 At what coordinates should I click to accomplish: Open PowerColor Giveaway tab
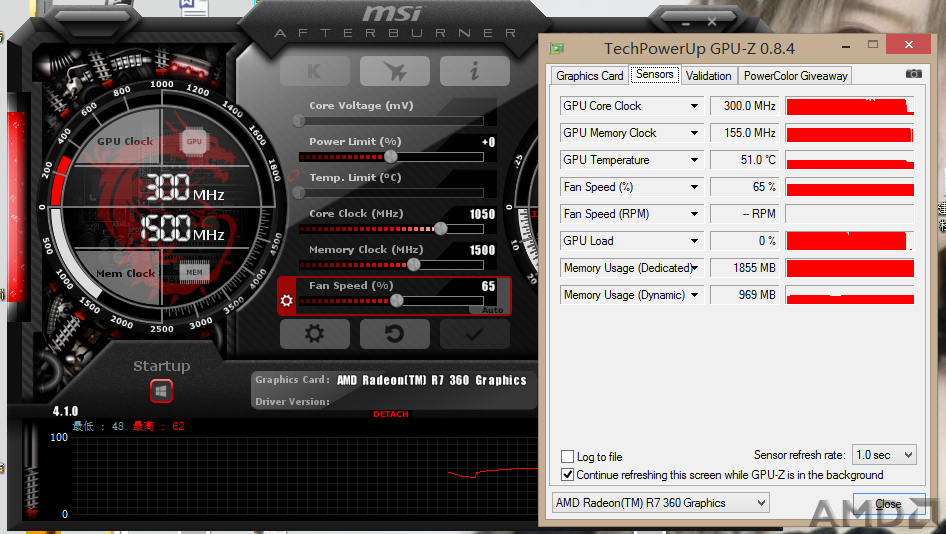click(795, 76)
